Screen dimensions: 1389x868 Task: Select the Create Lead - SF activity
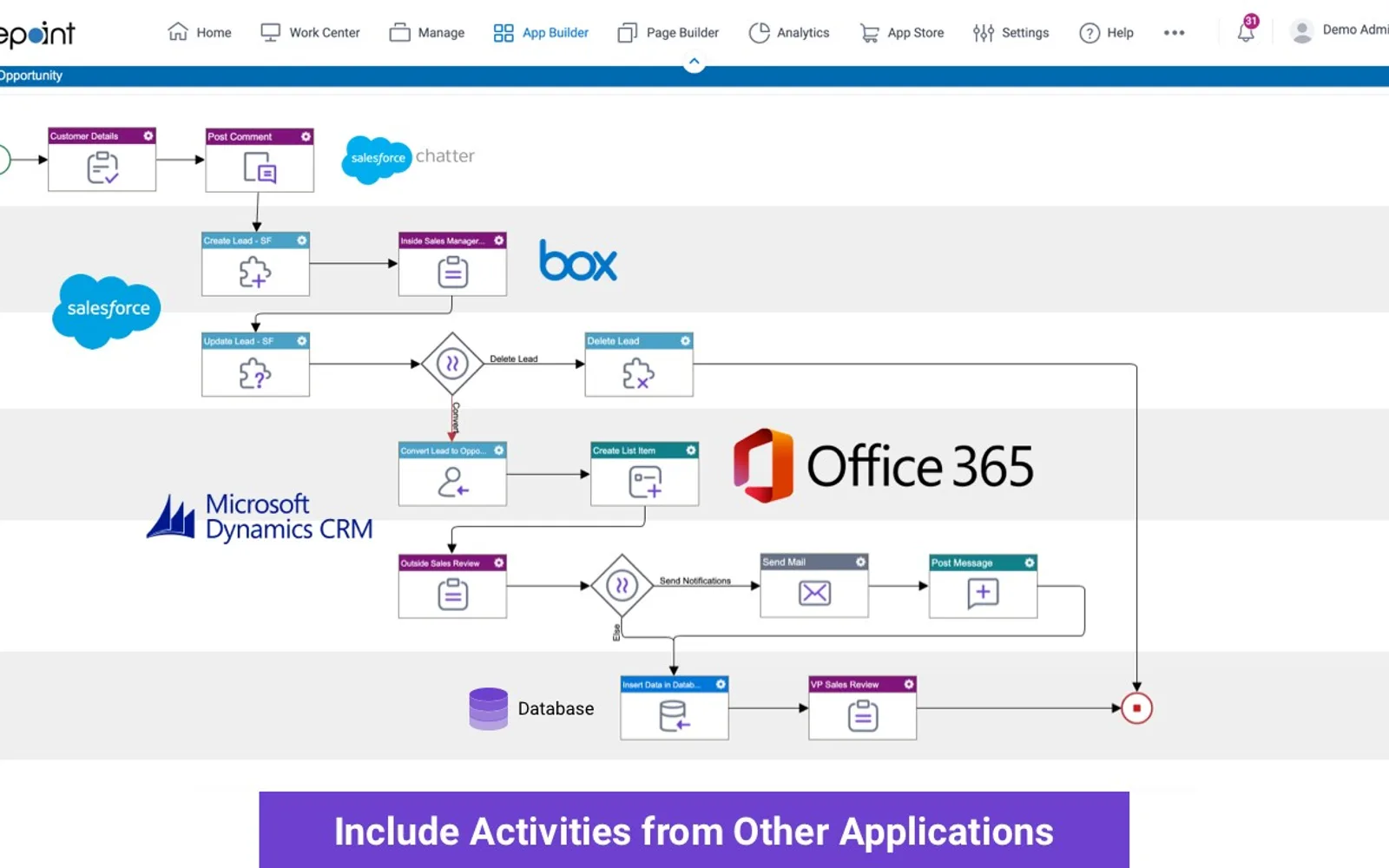255,265
